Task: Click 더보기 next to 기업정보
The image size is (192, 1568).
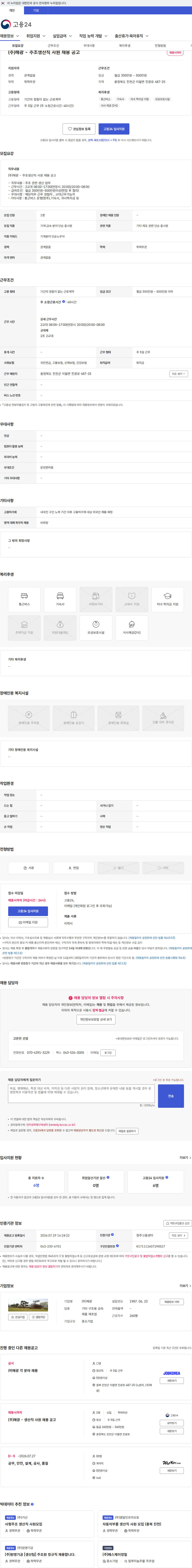Action: [x=185, y=1286]
